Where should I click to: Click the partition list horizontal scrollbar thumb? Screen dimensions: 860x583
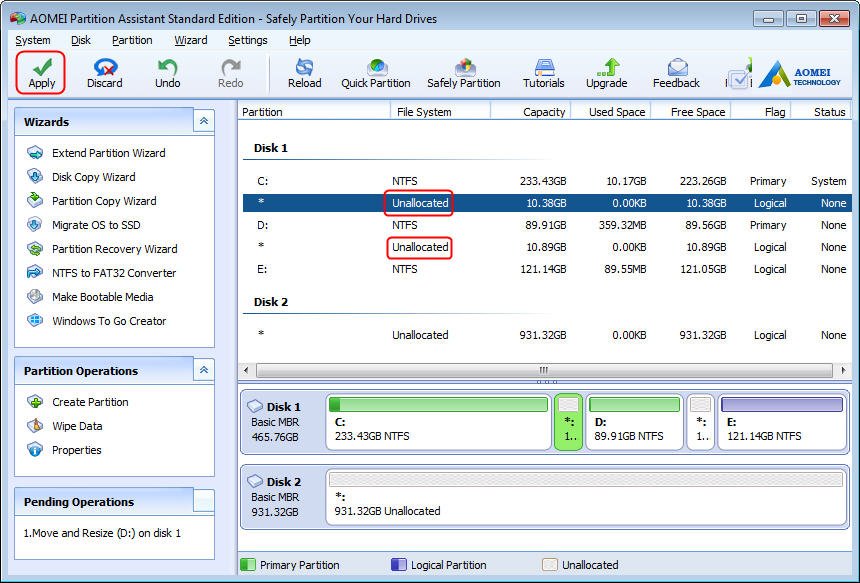click(x=544, y=370)
